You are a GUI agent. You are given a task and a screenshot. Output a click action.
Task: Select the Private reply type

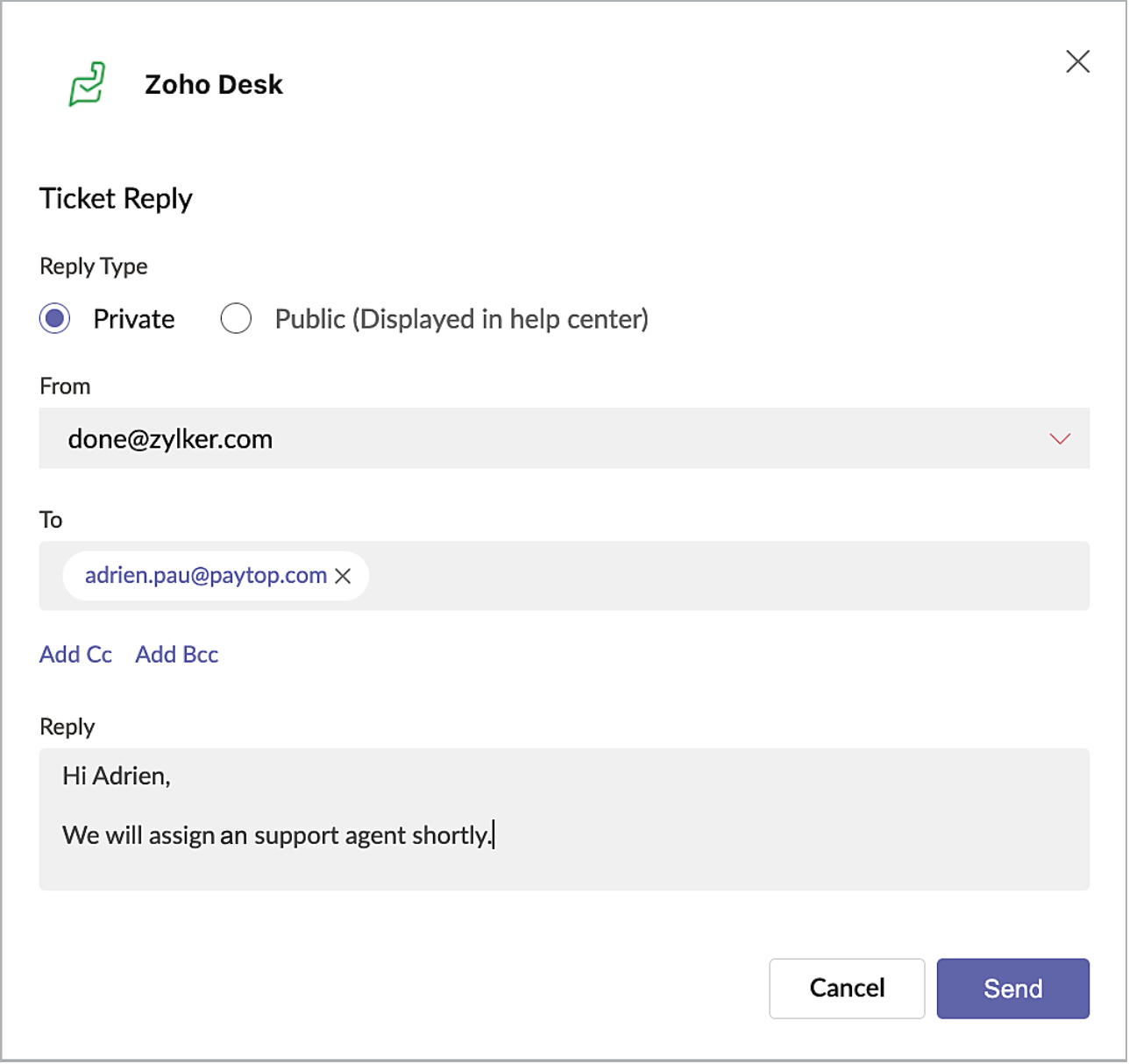point(55,318)
